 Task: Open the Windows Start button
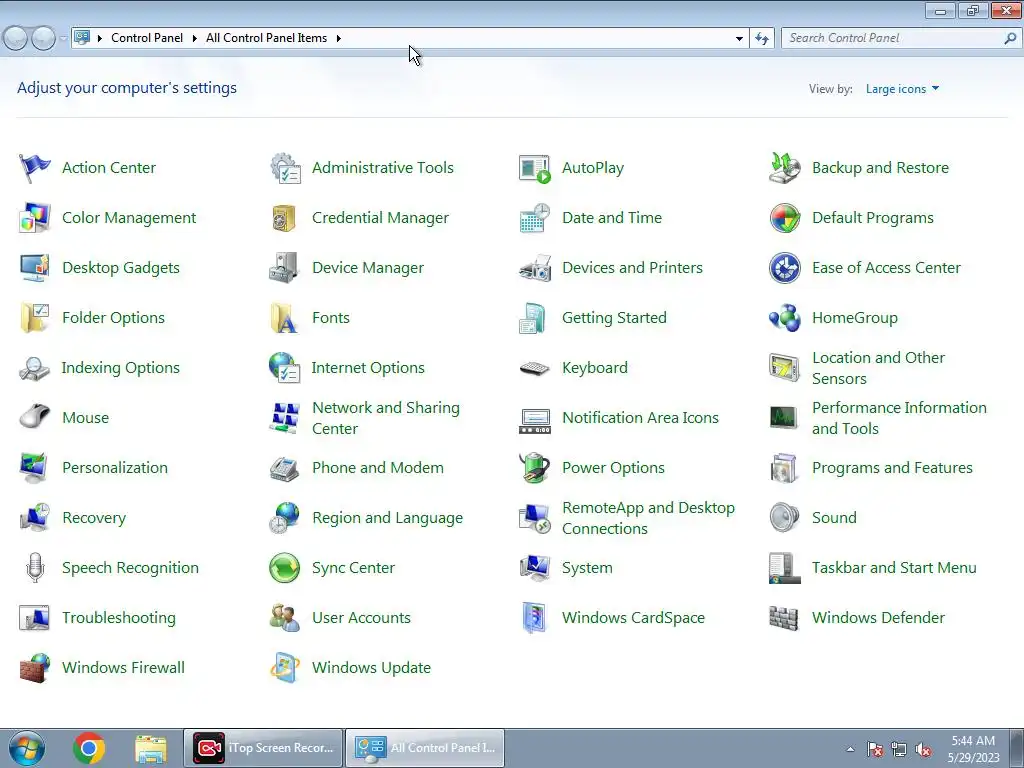pos(26,748)
